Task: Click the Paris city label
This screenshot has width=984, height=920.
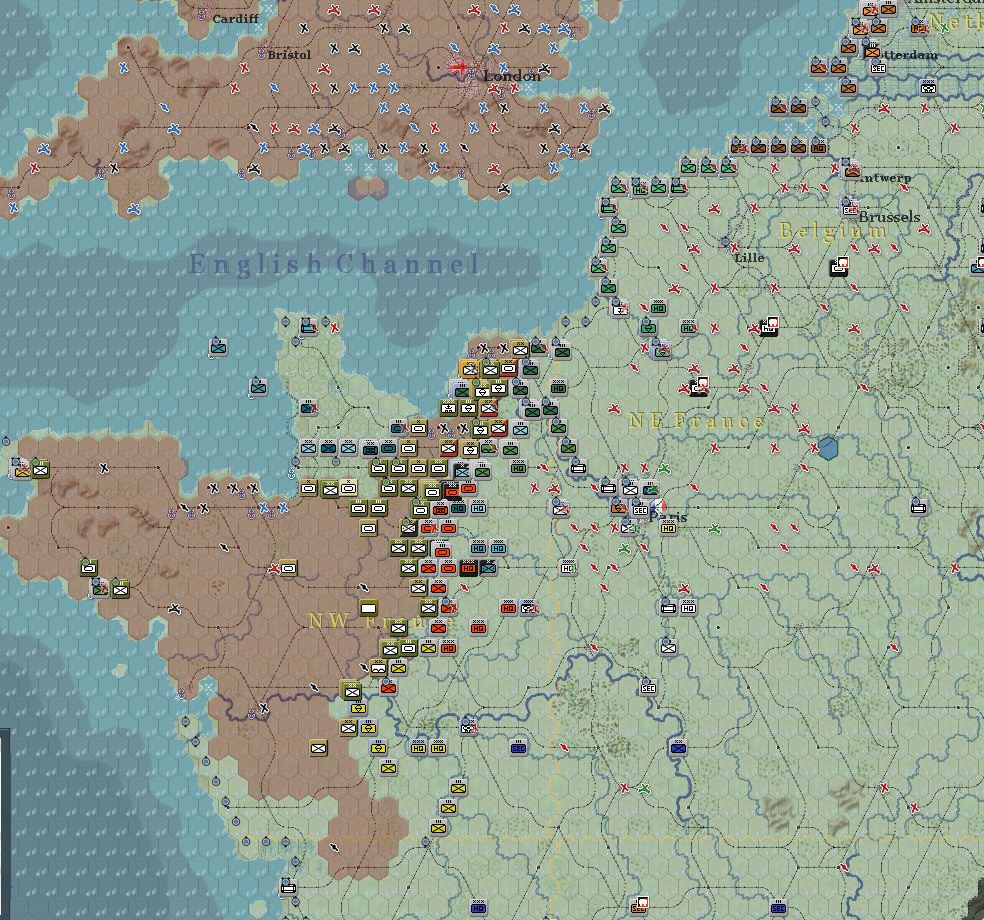Action: click(x=669, y=518)
